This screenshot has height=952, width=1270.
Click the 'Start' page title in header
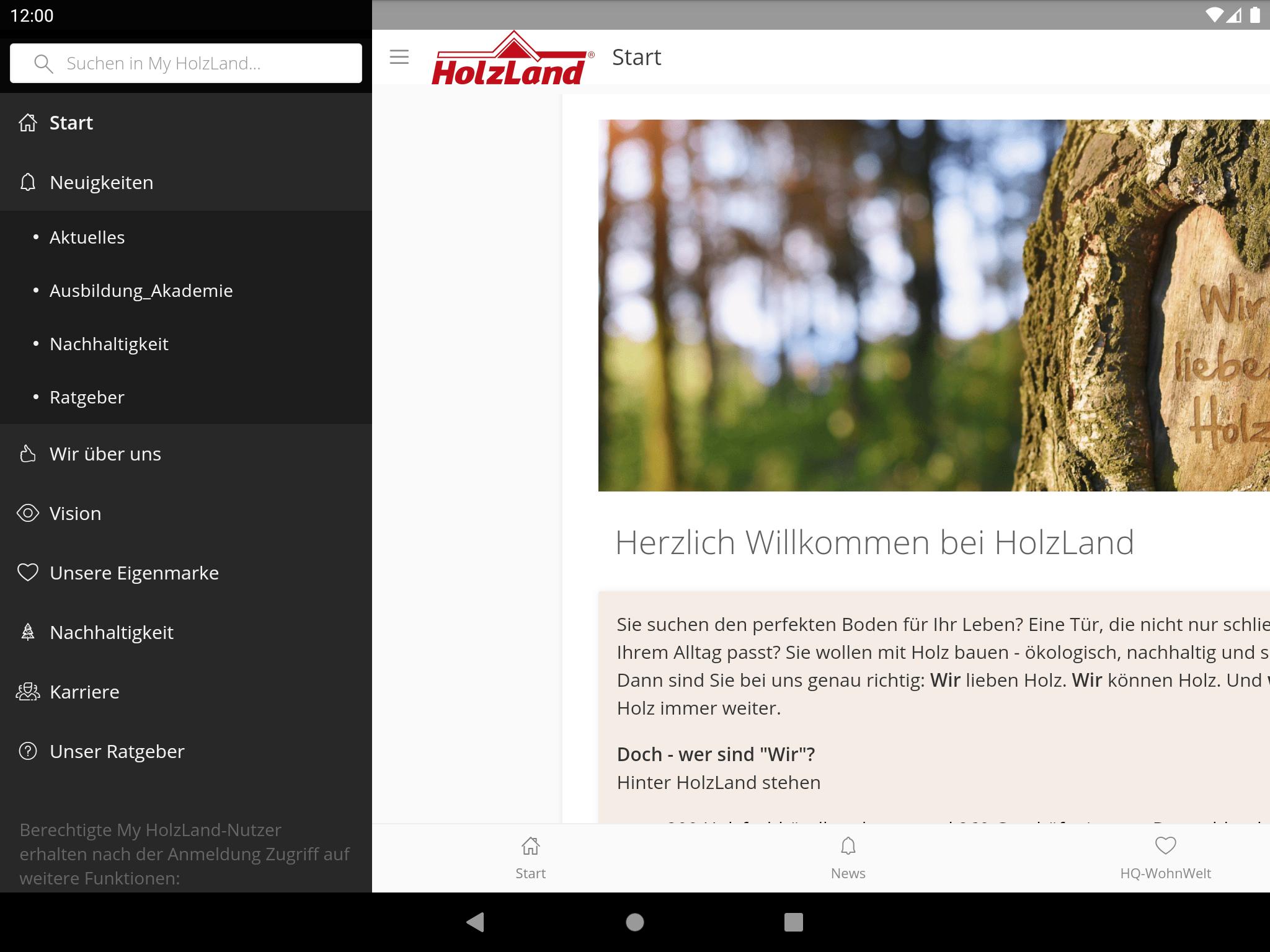pyautogui.click(x=637, y=57)
